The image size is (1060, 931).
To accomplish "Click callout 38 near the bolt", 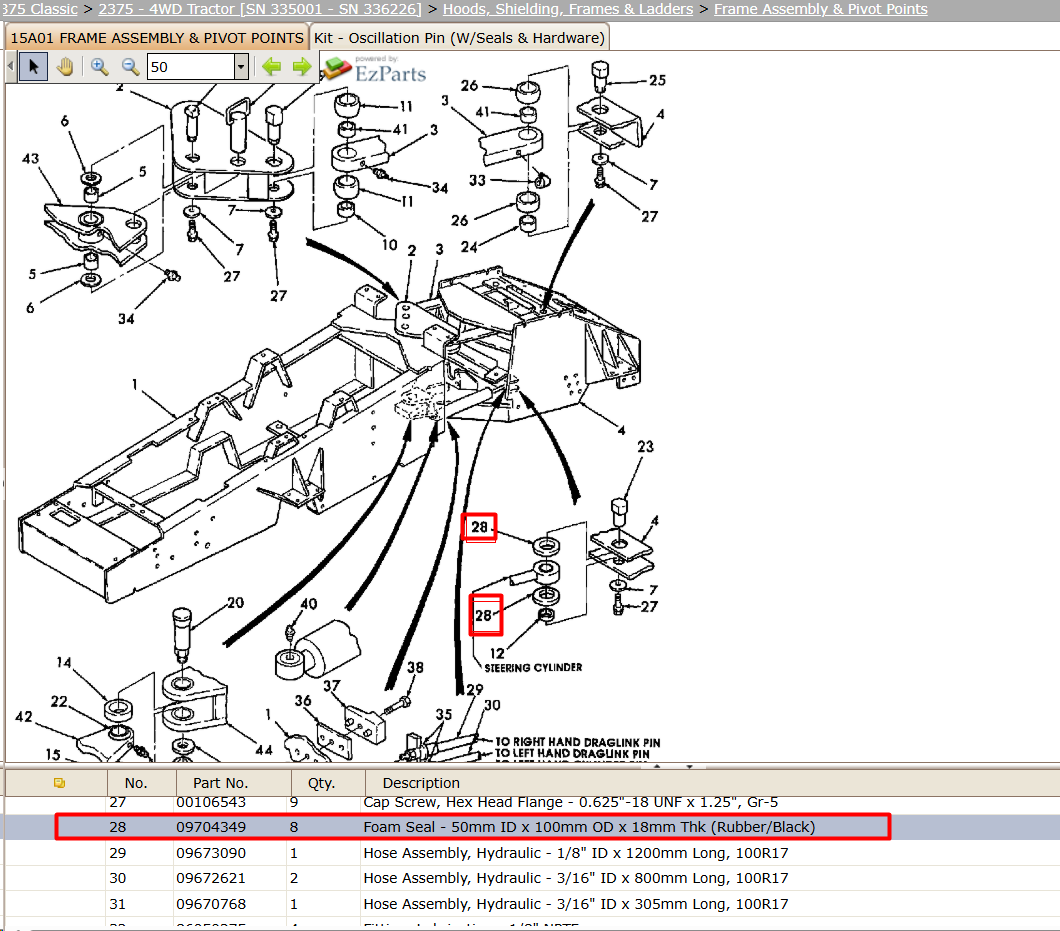I will pos(415,667).
